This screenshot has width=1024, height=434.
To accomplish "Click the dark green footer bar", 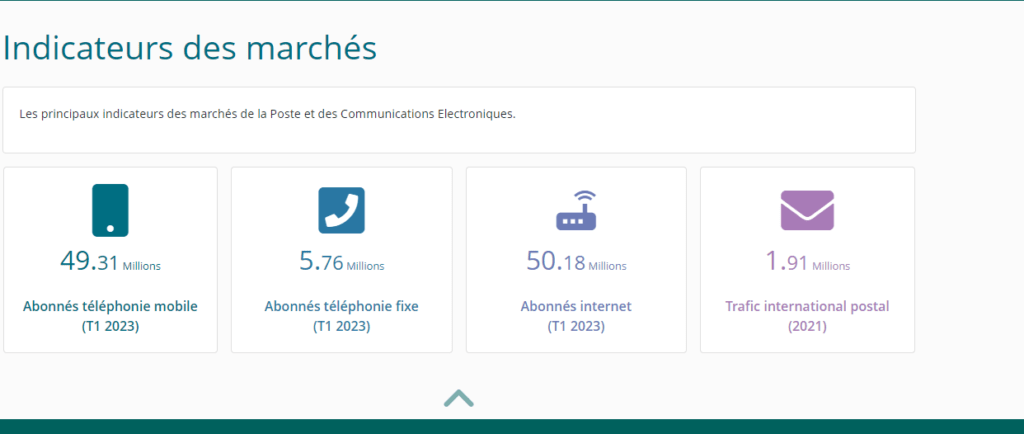I will coord(512,426).
